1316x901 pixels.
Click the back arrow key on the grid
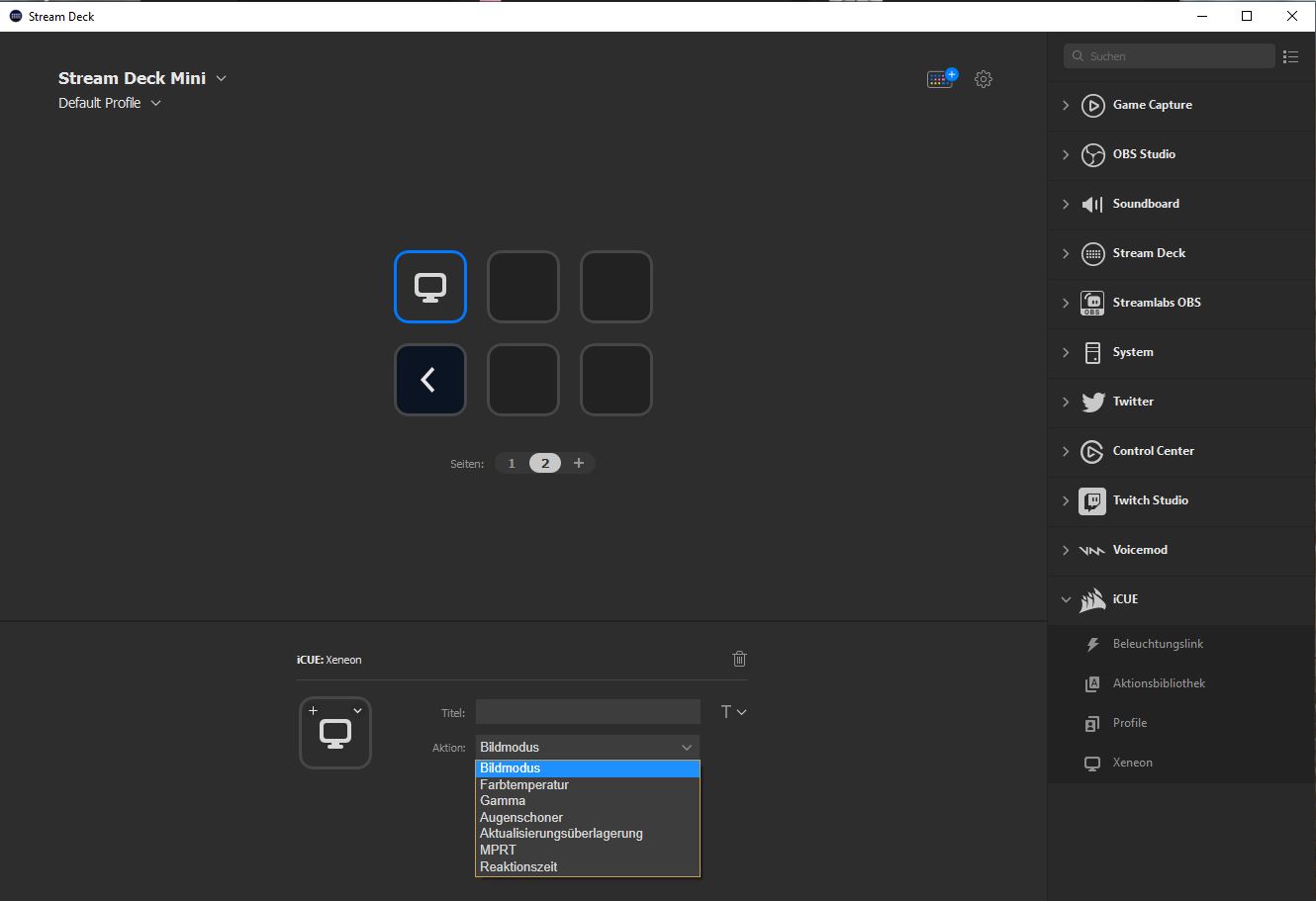click(x=430, y=380)
